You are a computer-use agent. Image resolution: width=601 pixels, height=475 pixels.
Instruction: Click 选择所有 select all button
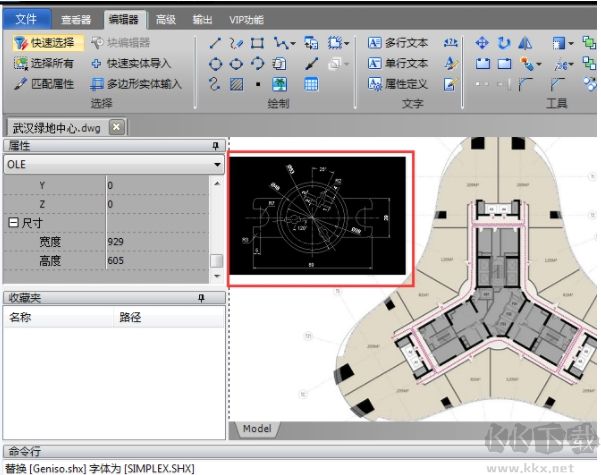coord(44,64)
